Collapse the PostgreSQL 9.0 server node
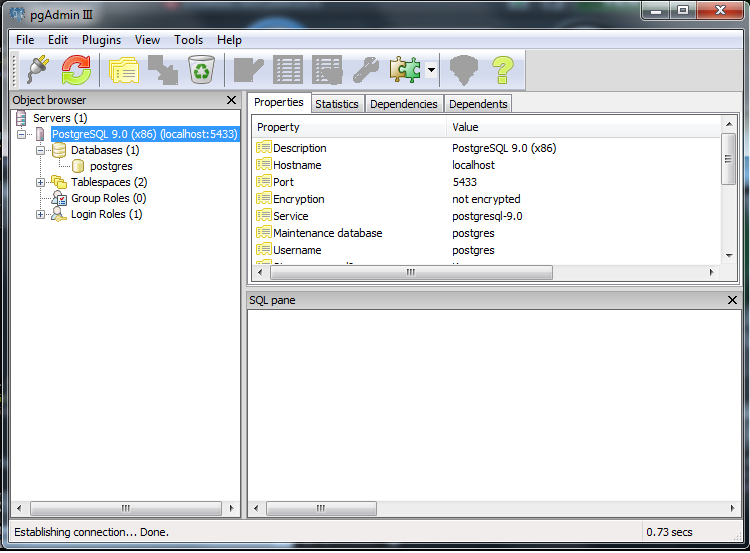 22,134
